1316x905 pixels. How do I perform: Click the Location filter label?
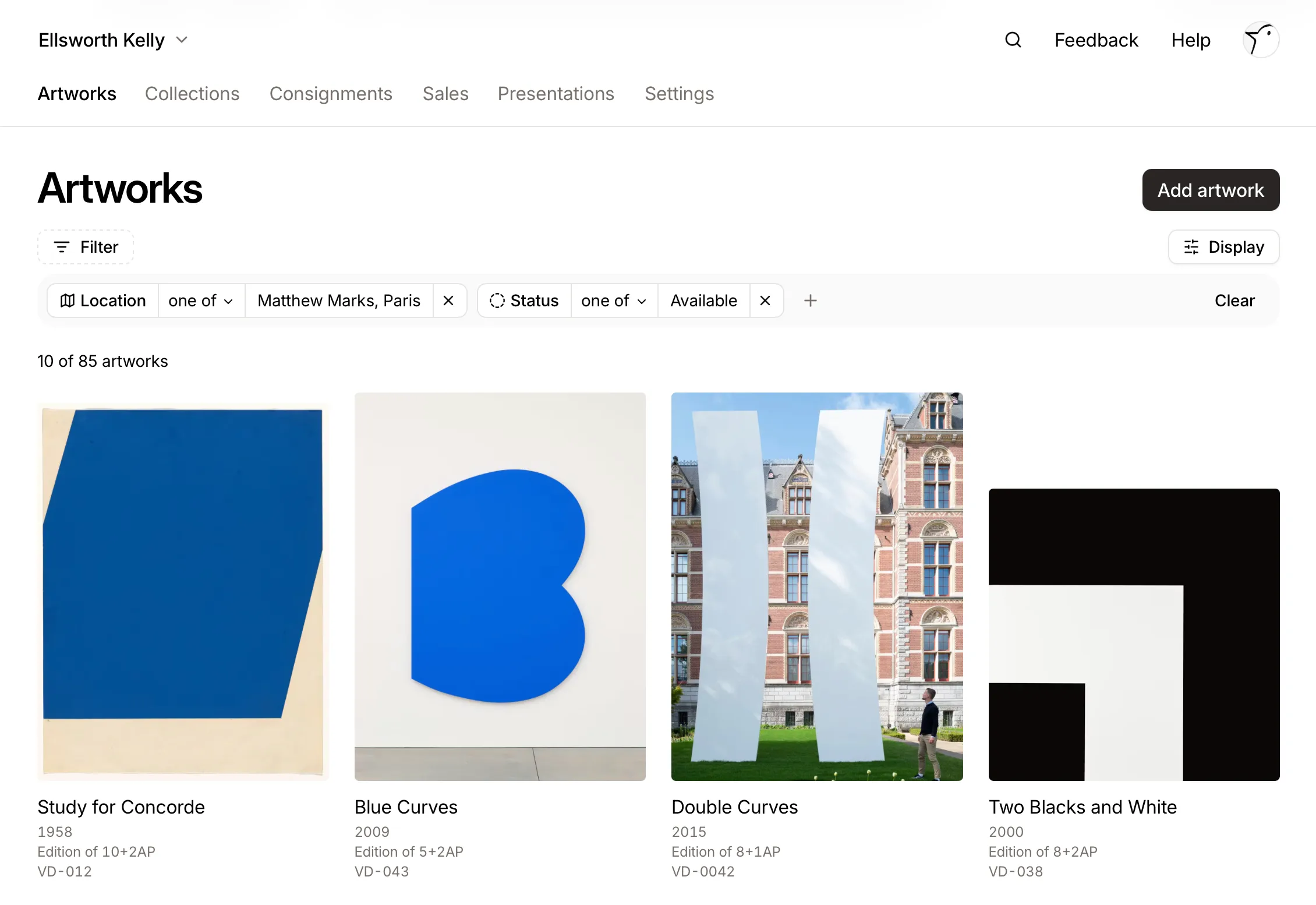tap(103, 301)
